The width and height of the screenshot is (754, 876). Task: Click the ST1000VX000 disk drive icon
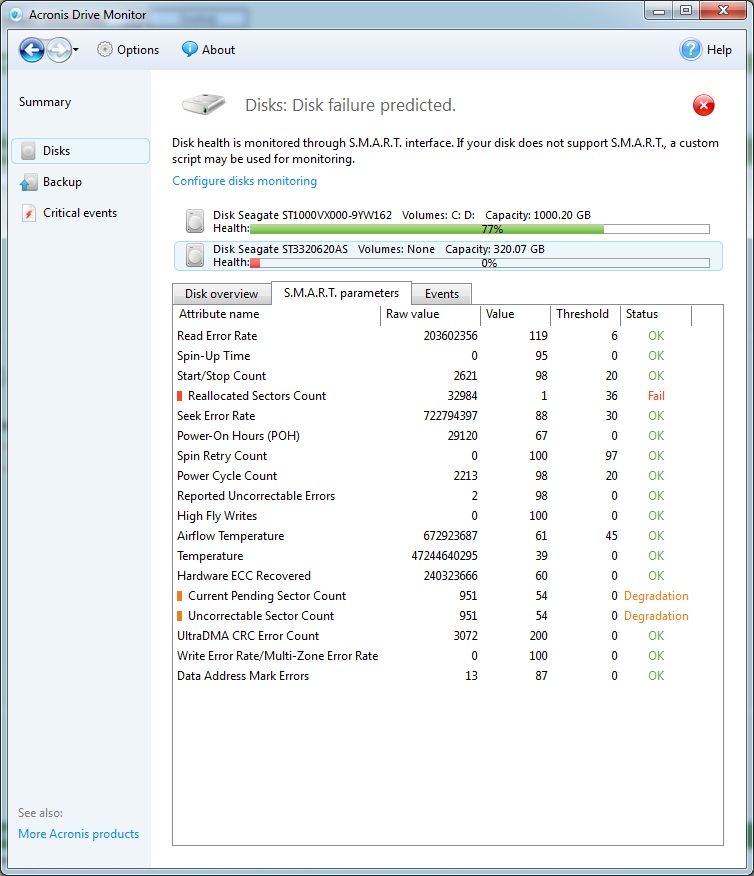coord(194,221)
